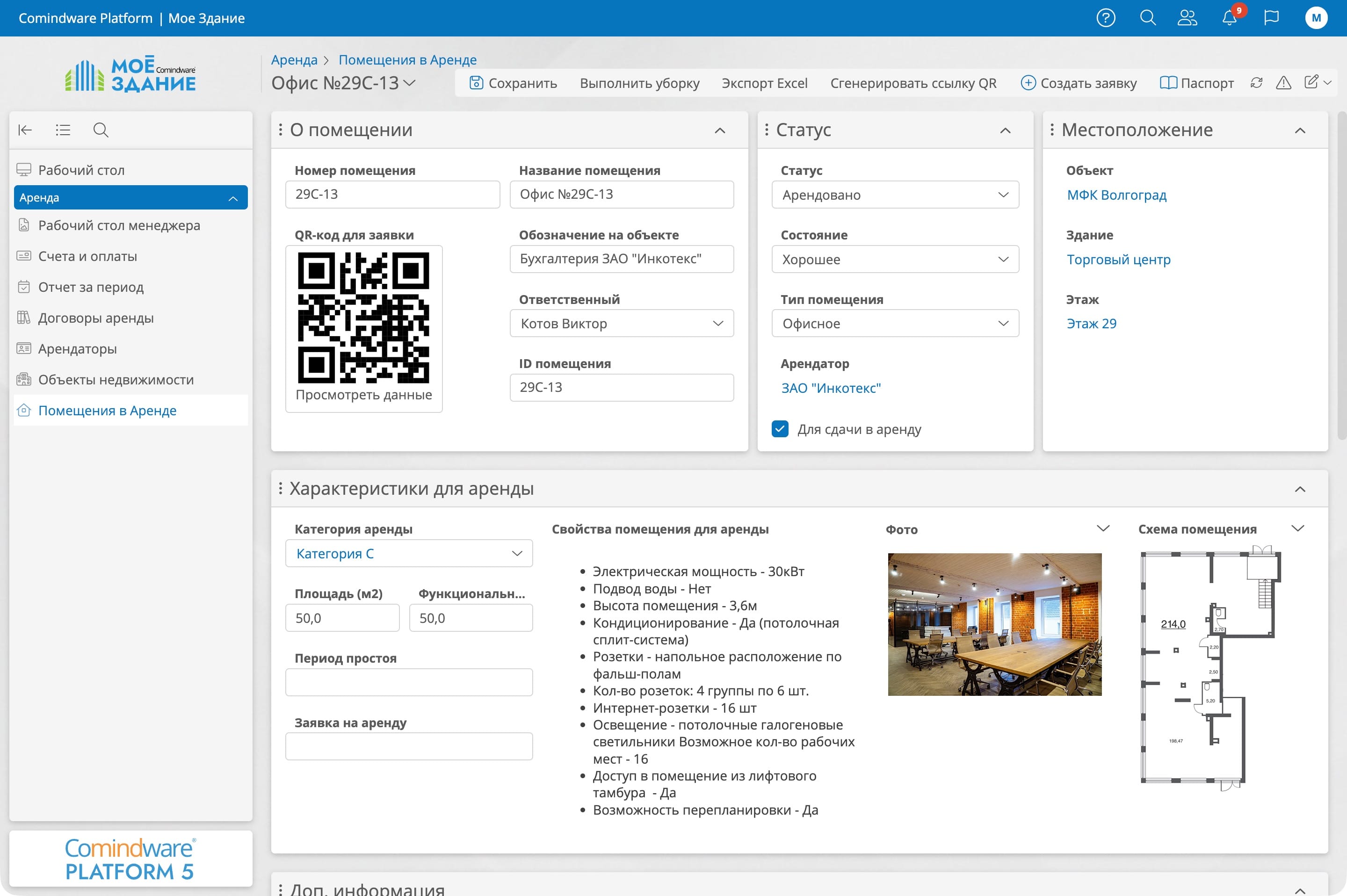This screenshot has height=896, width=1347.
Task: Collapse the О помещении panel
Action: coord(719,131)
